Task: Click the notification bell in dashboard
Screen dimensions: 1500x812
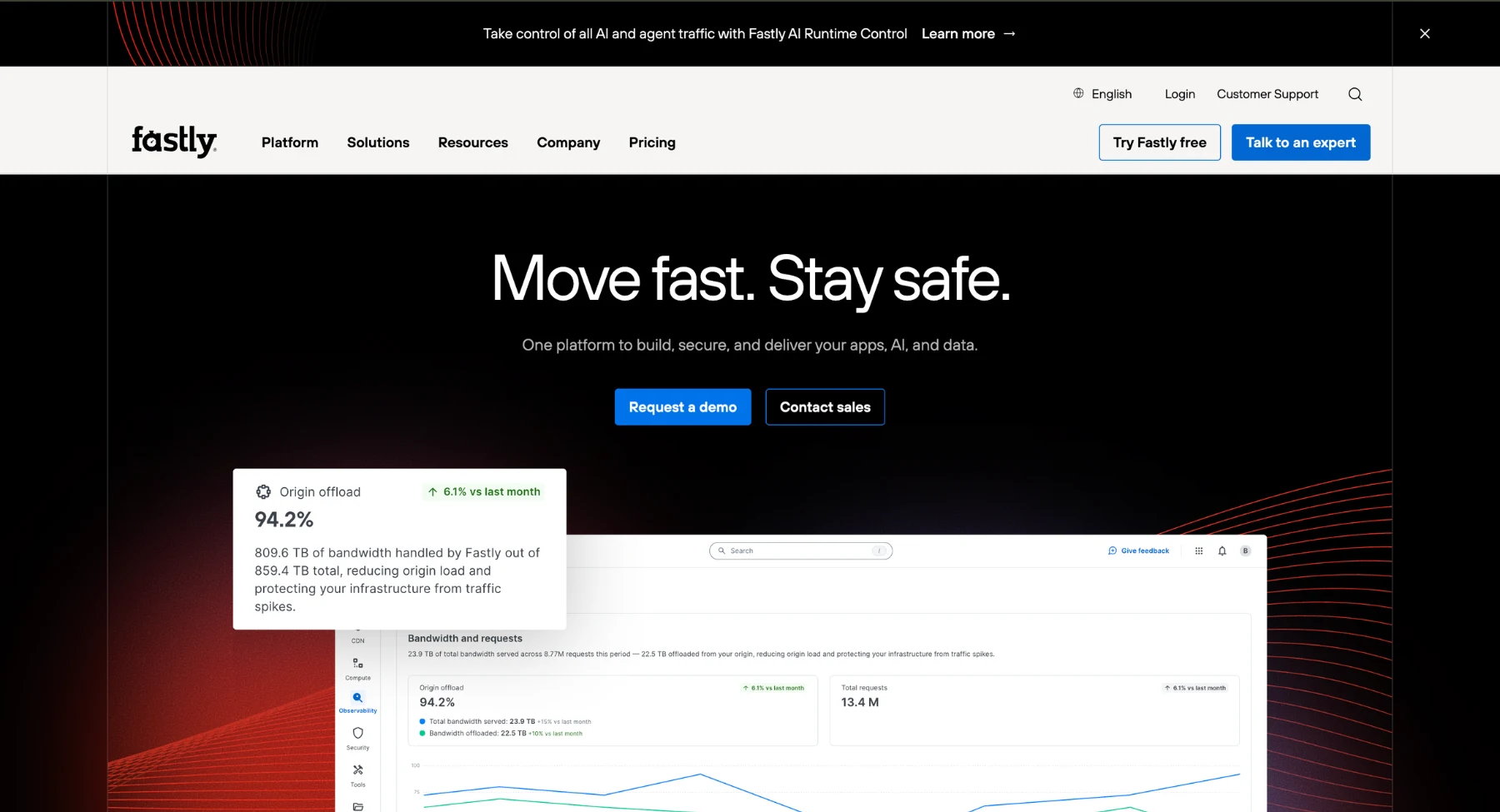Action: pyautogui.click(x=1222, y=550)
